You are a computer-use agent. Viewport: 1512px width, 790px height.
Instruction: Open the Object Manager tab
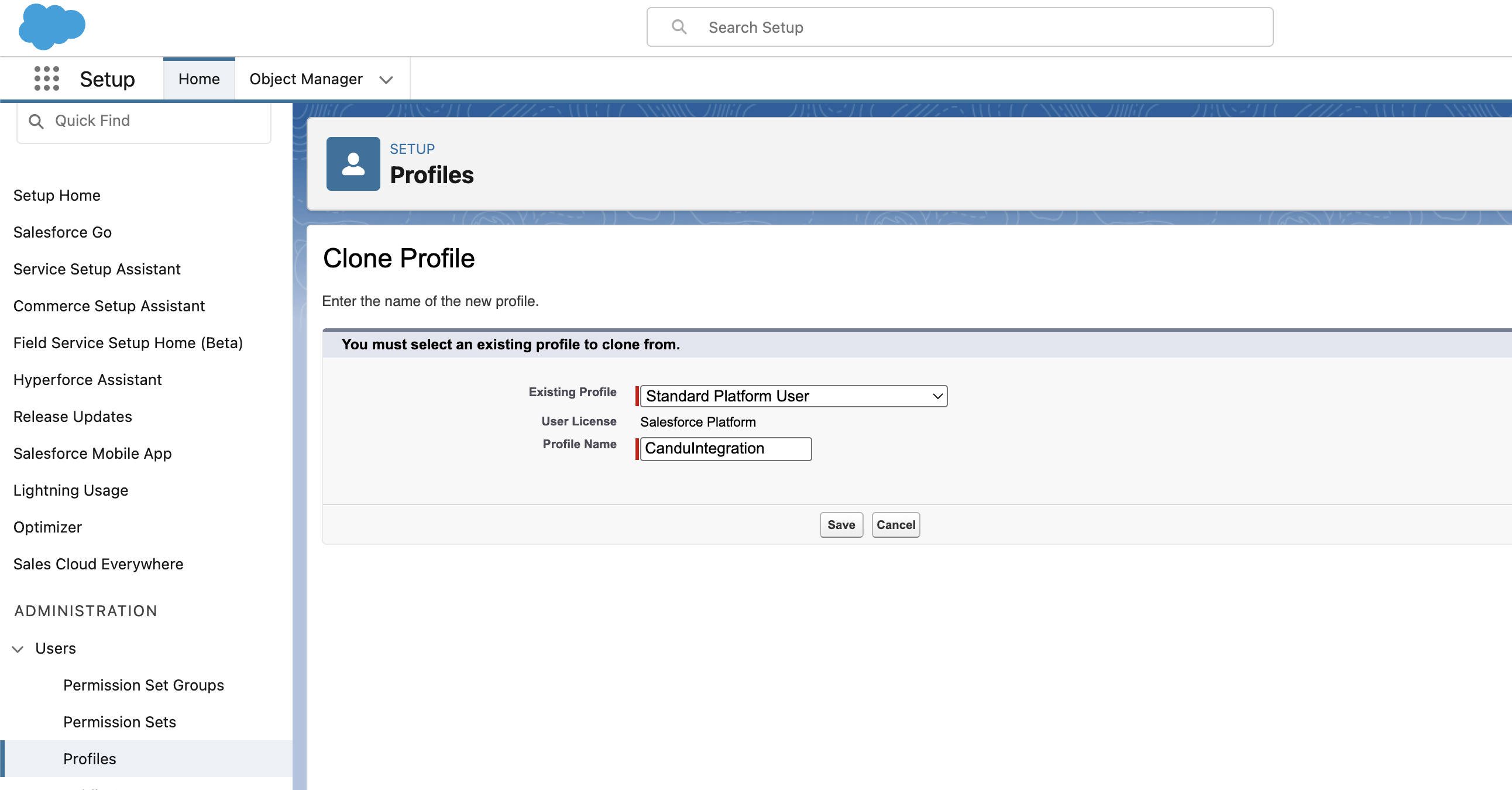pyautogui.click(x=306, y=79)
